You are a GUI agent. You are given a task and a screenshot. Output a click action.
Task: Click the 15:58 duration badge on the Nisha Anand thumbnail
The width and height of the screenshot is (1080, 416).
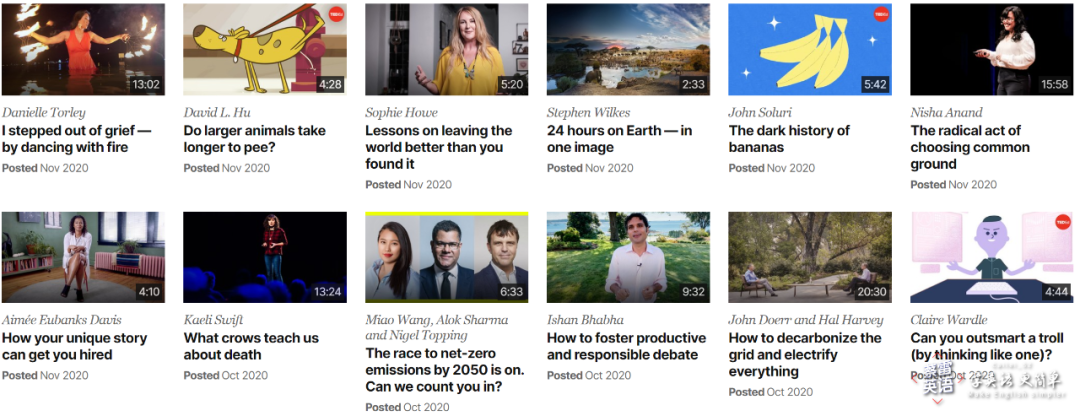(x=1055, y=85)
